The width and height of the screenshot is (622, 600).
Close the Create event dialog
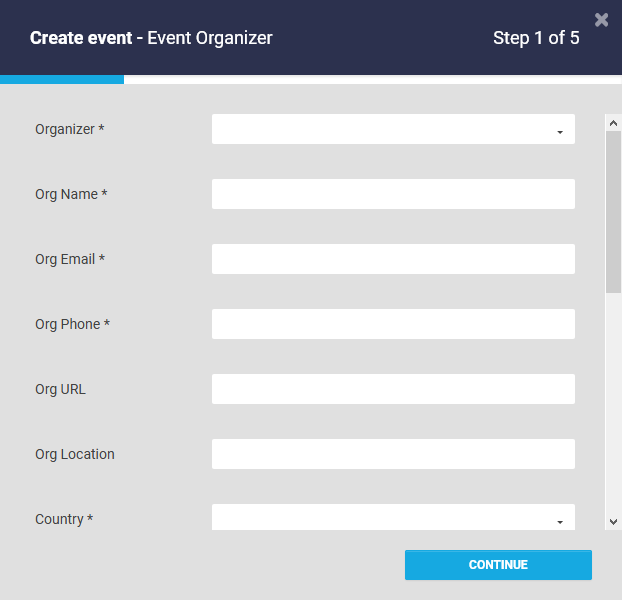click(601, 19)
